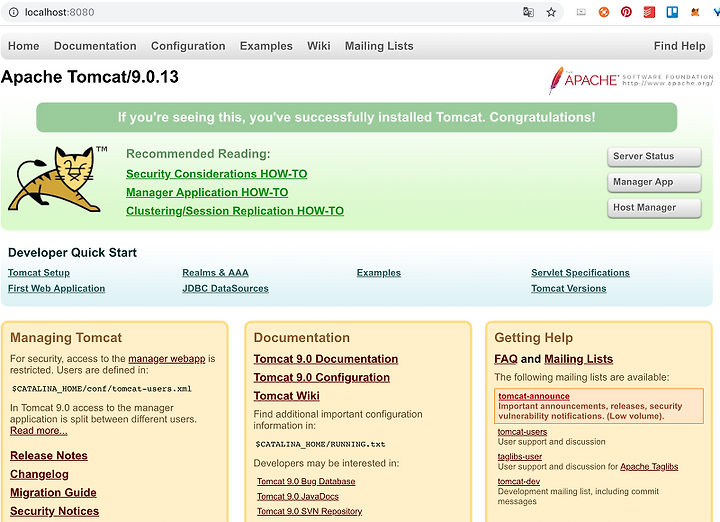Click the FAQ link under Getting Help

coord(506,359)
